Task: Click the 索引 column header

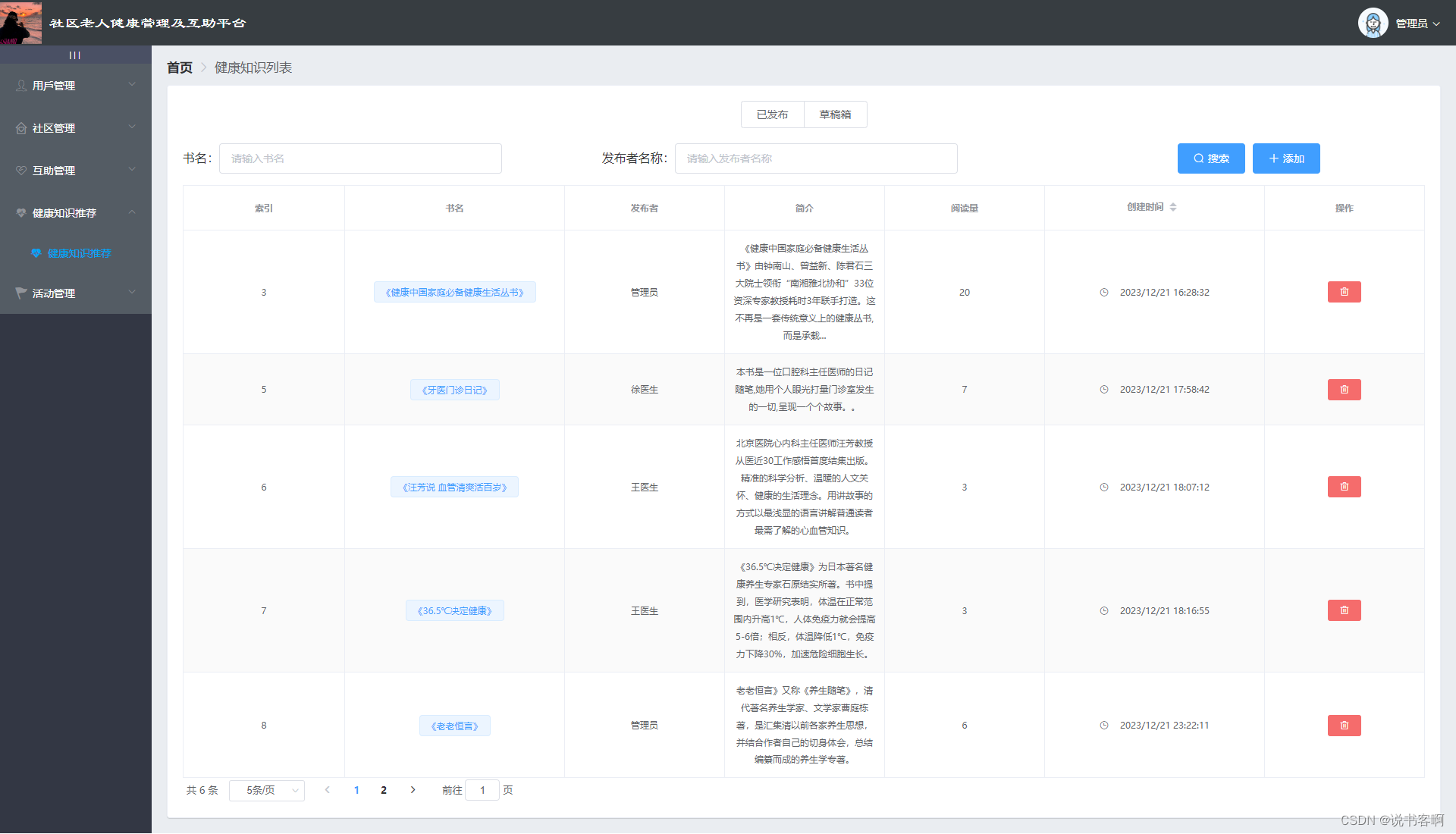Action: (x=264, y=208)
